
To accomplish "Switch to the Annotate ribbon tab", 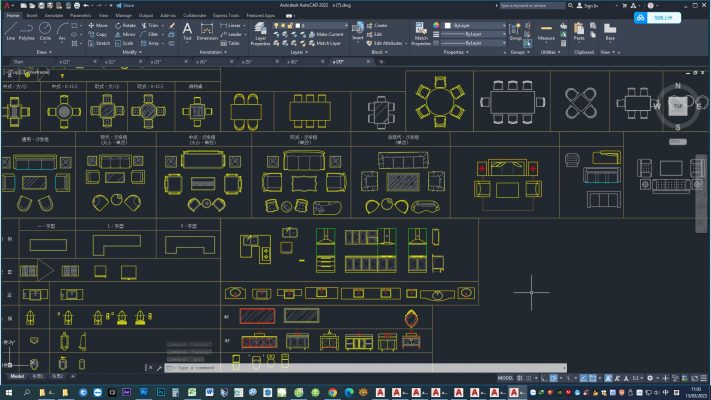I will (x=54, y=16).
